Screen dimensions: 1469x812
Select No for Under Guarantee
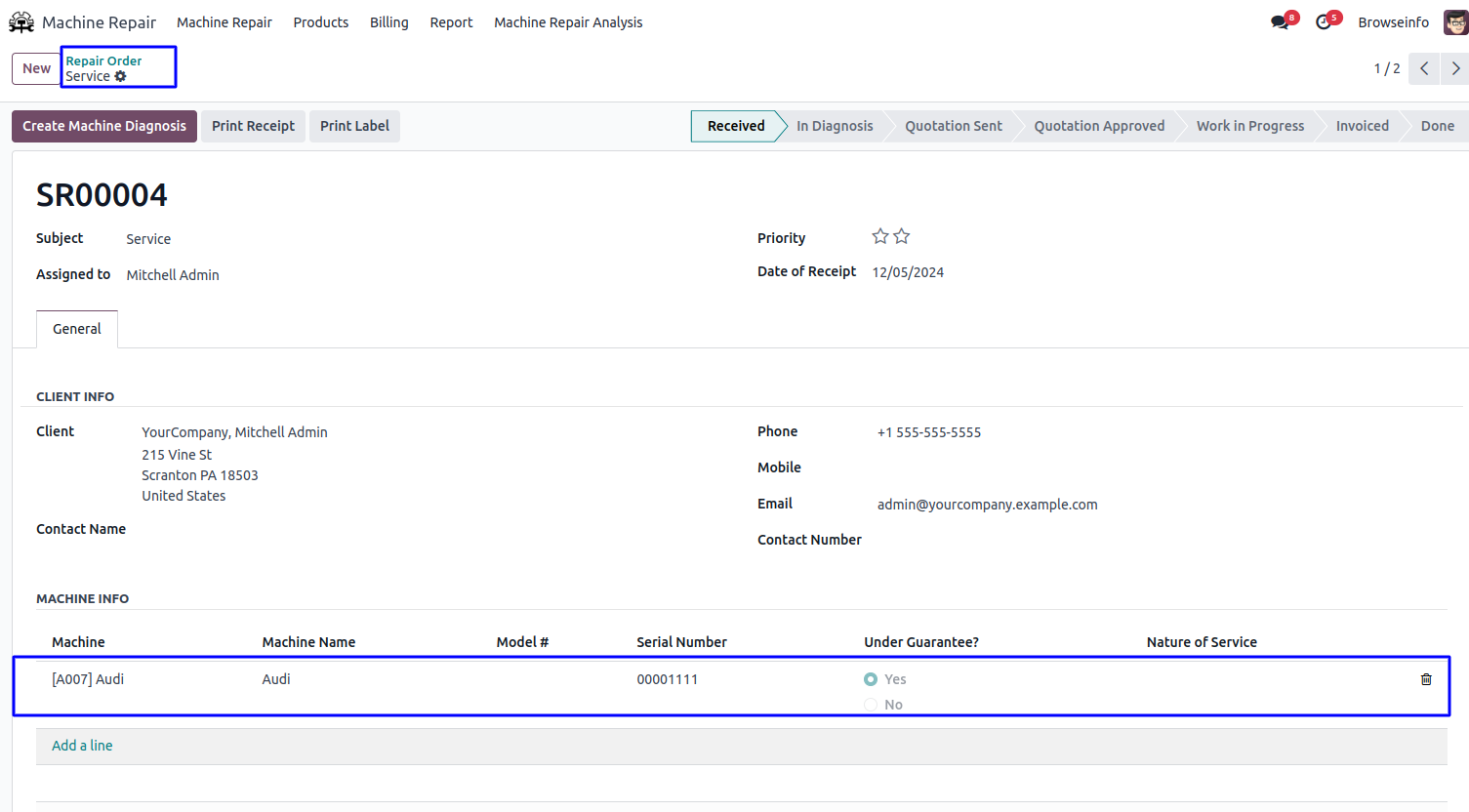(x=871, y=705)
